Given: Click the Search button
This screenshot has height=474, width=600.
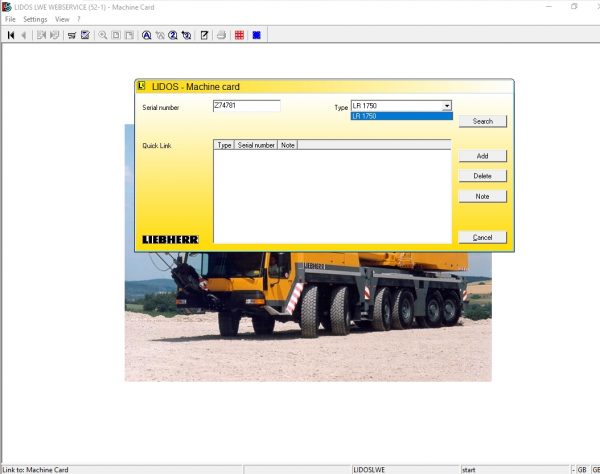Looking at the screenshot, I should tap(483, 121).
